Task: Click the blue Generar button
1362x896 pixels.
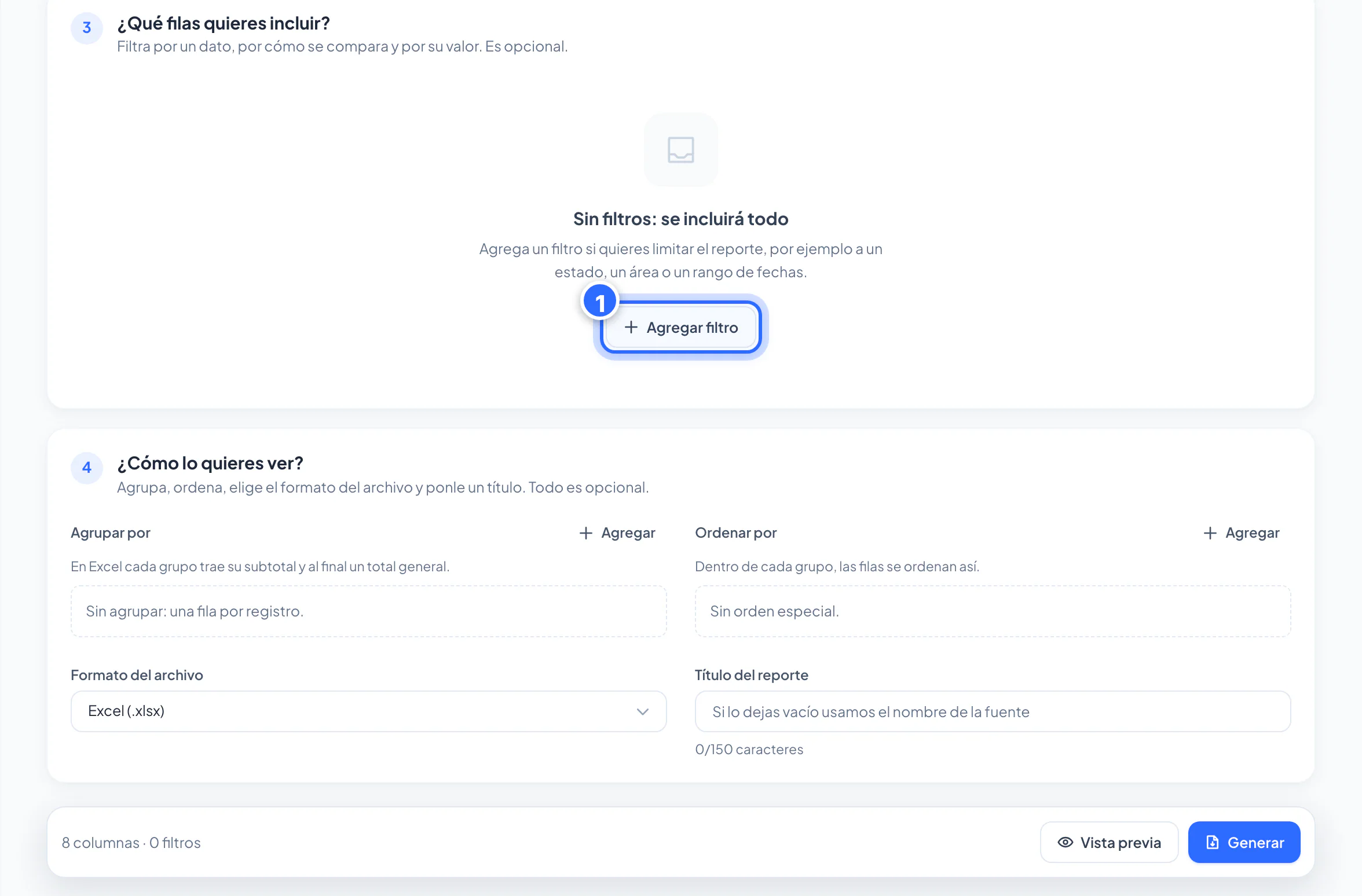Action: coord(1244,843)
